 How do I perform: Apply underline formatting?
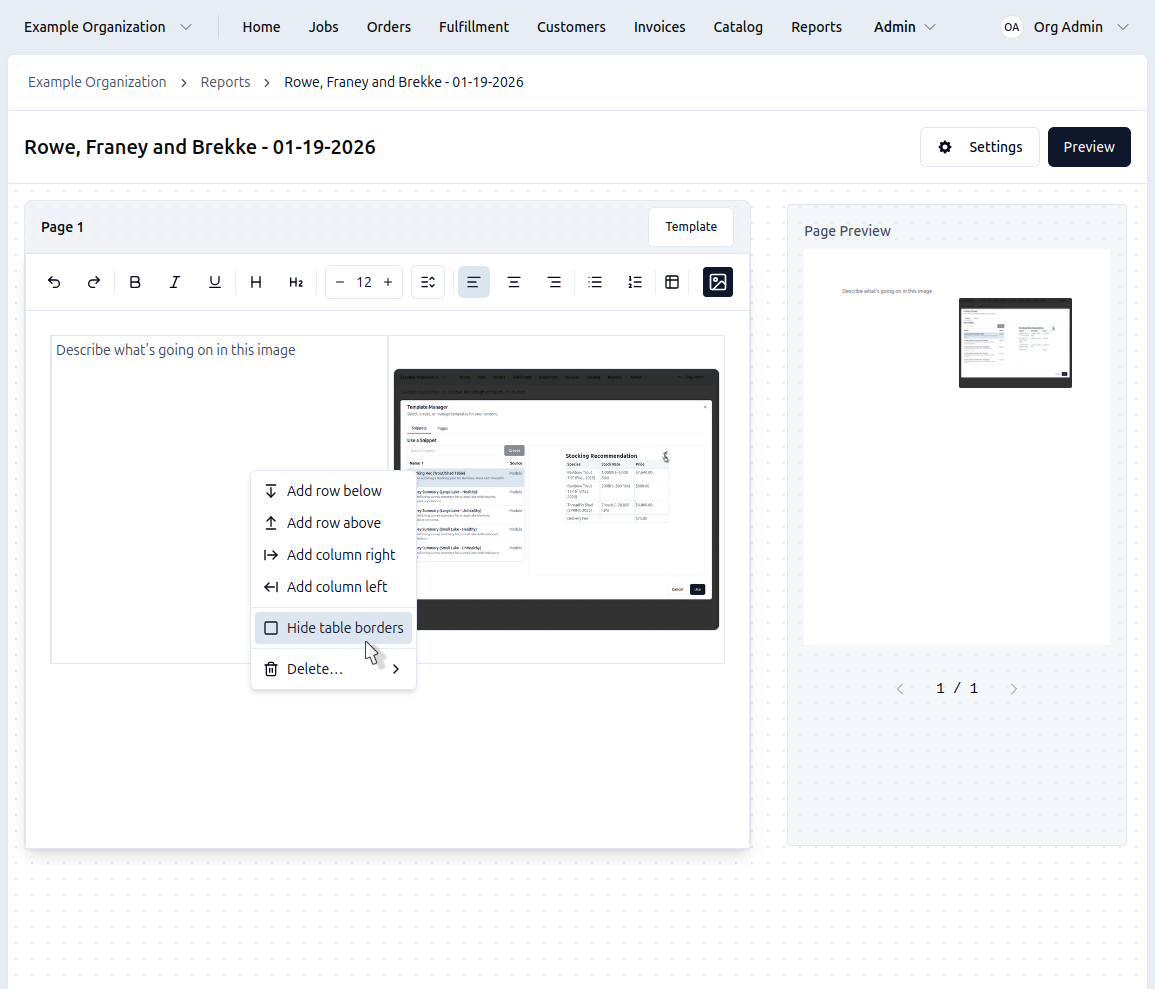(215, 282)
